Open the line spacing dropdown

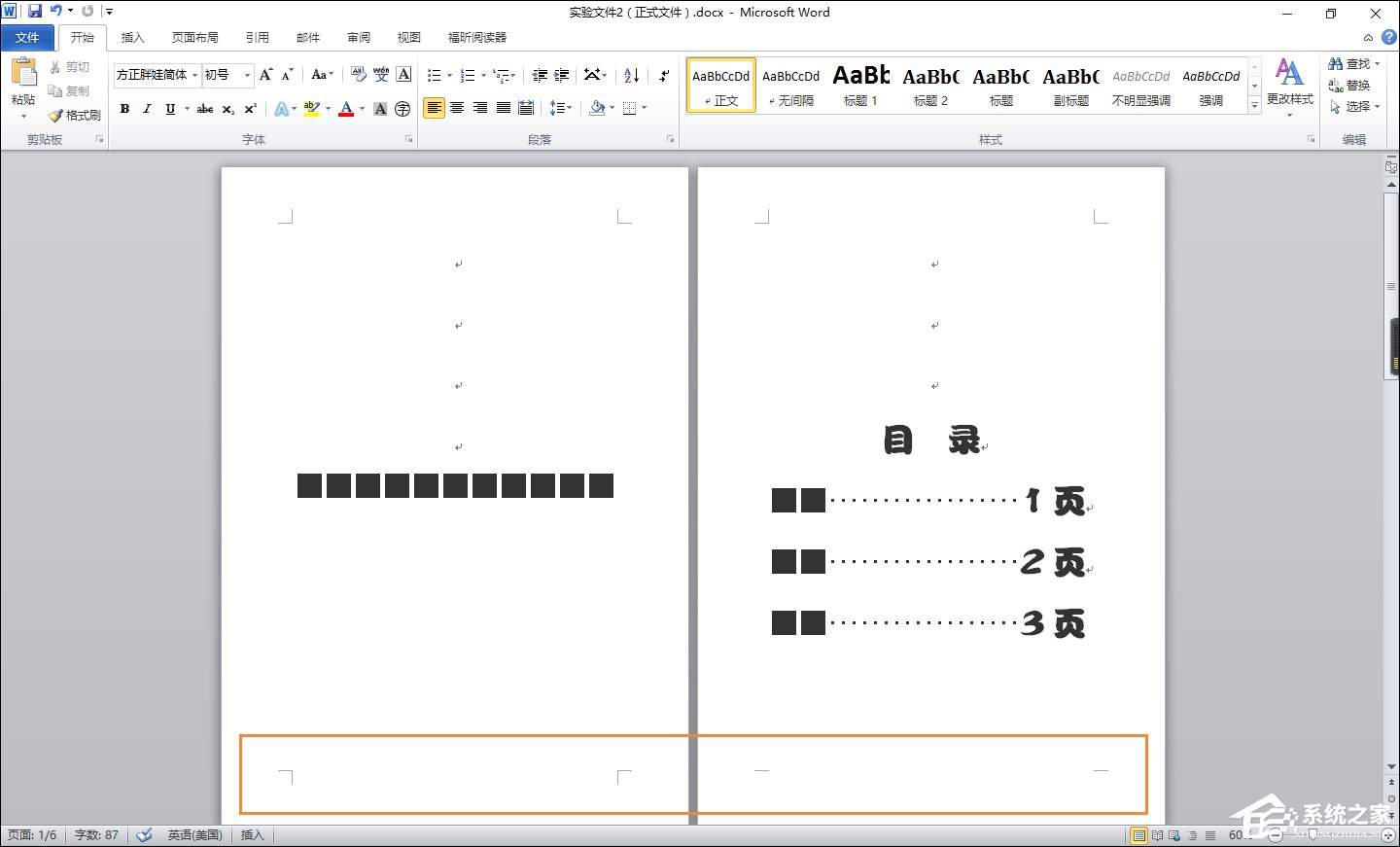click(561, 108)
